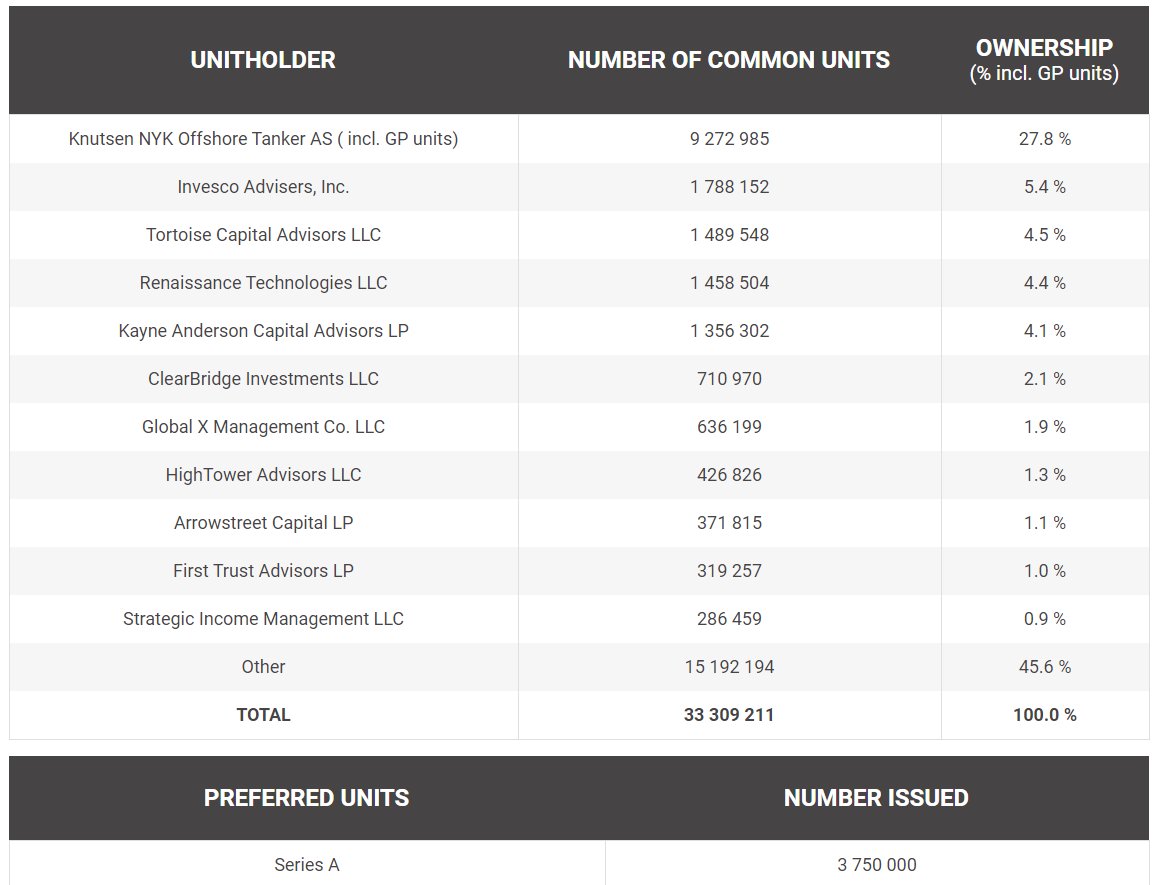Click the value 15 192 194
Screen dimensions: 1160x885
click(x=729, y=667)
